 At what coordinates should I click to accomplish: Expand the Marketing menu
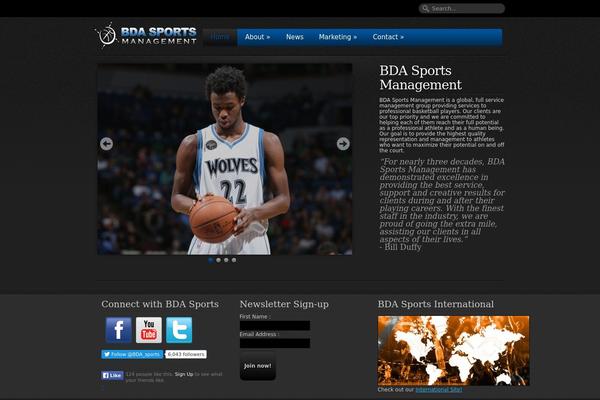pos(338,37)
